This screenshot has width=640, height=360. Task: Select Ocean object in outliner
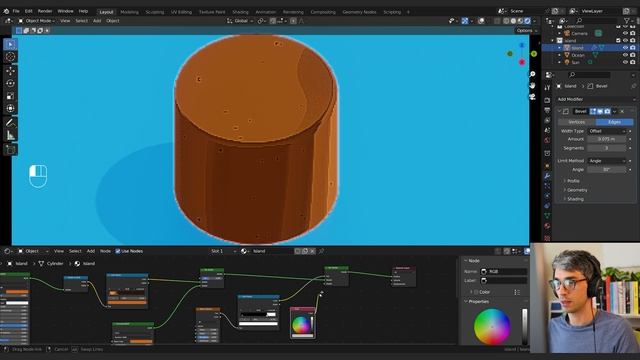coord(578,55)
